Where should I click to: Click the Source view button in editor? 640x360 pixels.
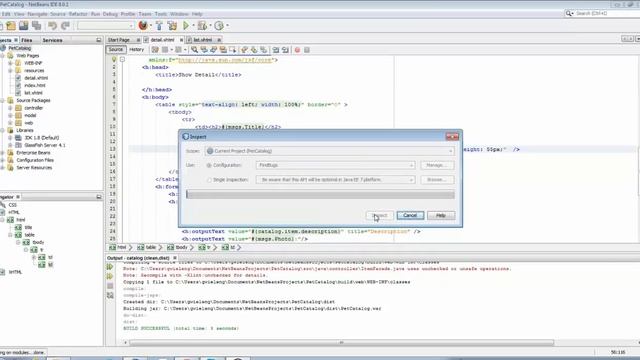pyautogui.click(x=116, y=49)
